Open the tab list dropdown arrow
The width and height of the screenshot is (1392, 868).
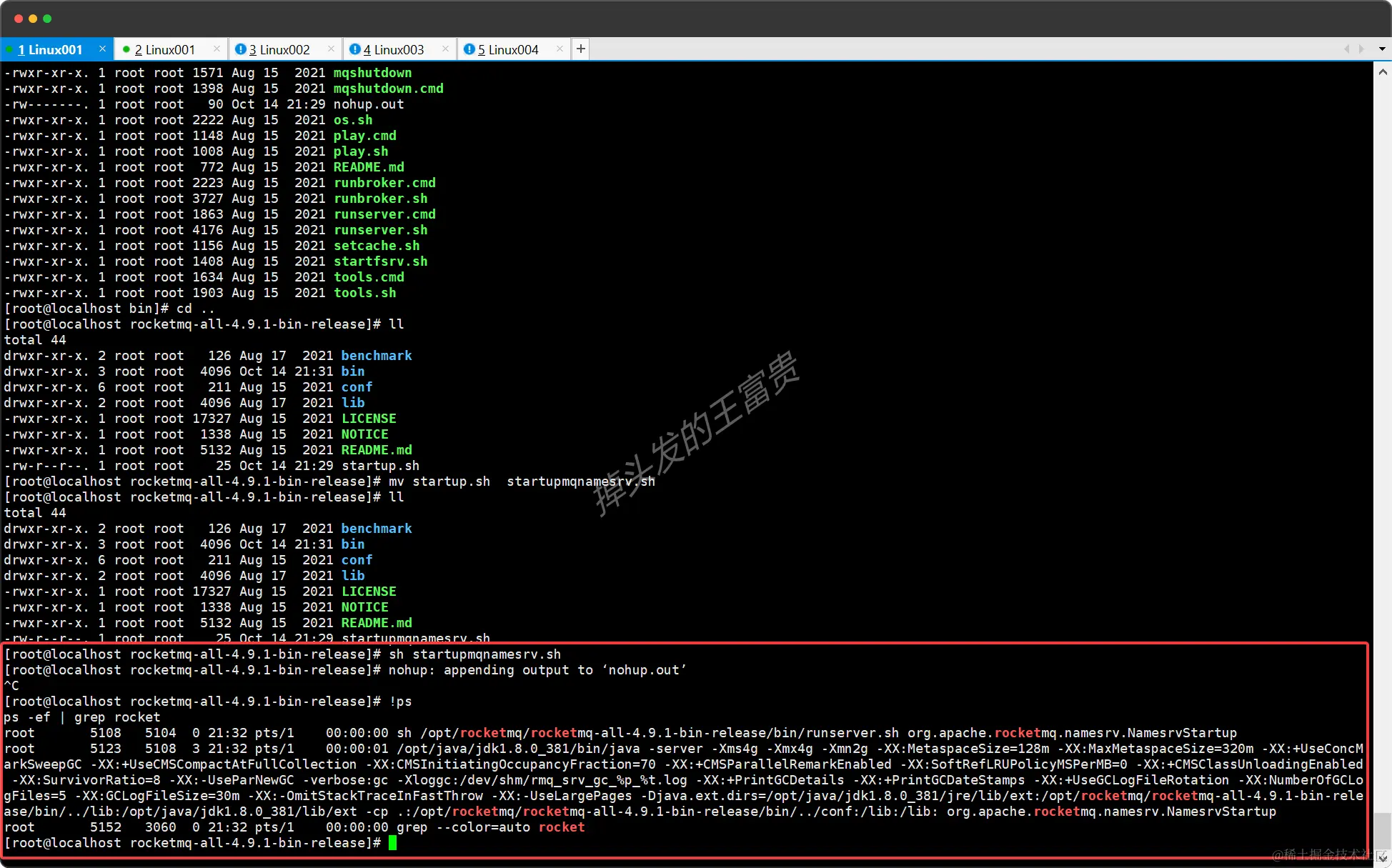click(x=1382, y=49)
